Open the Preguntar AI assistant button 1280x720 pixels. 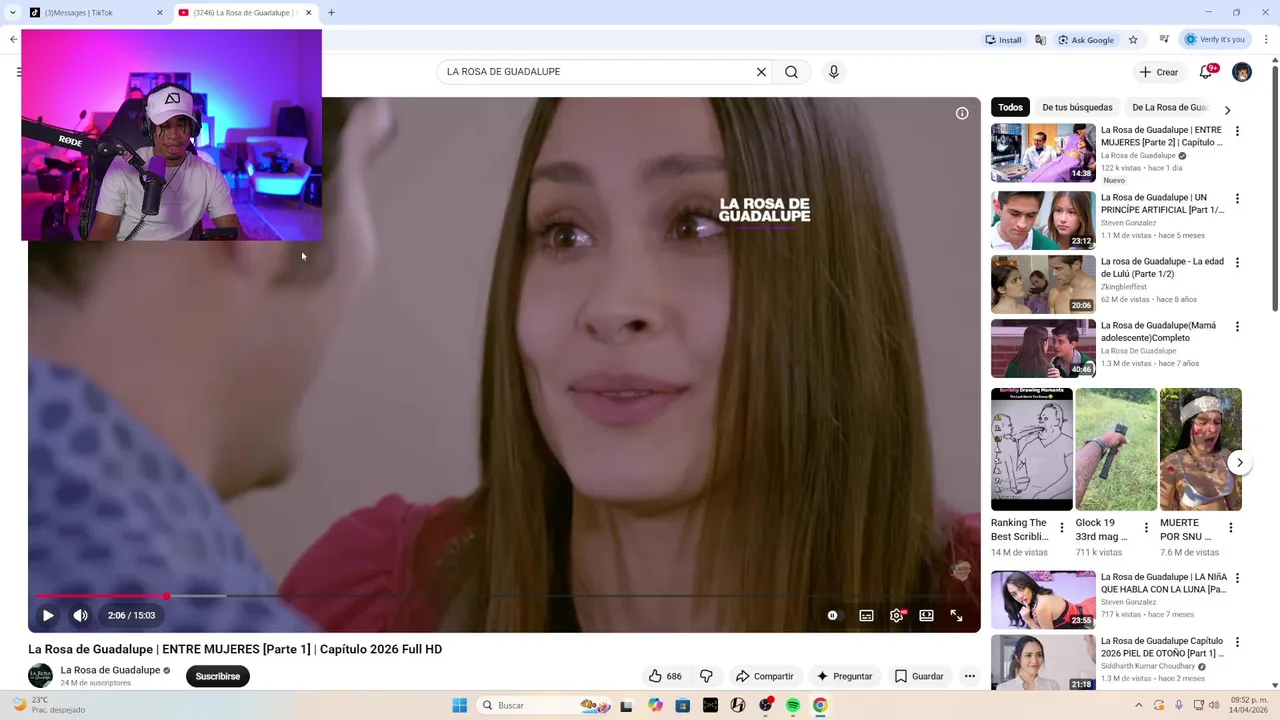pos(845,676)
